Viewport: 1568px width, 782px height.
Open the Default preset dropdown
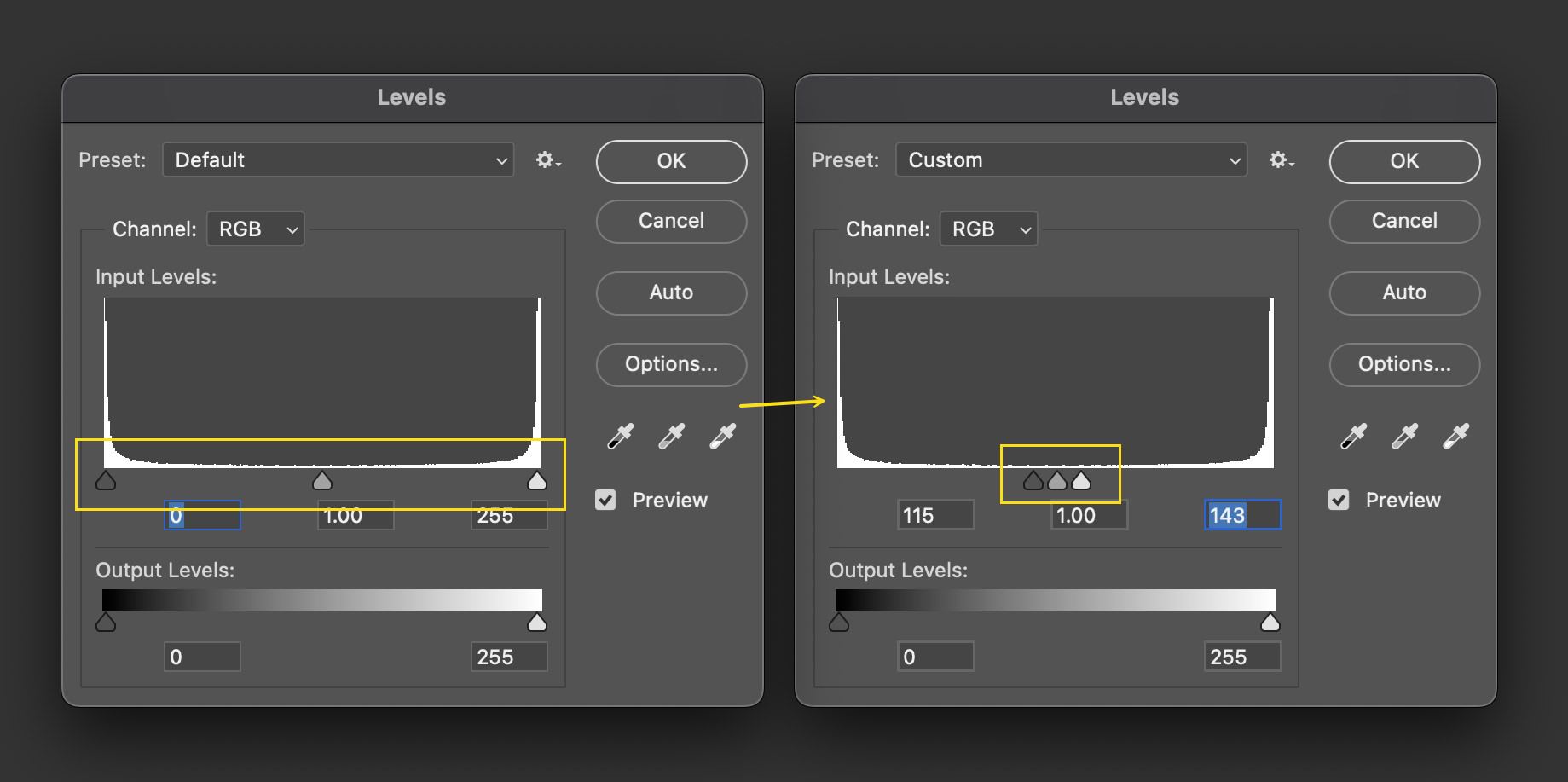click(x=338, y=160)
